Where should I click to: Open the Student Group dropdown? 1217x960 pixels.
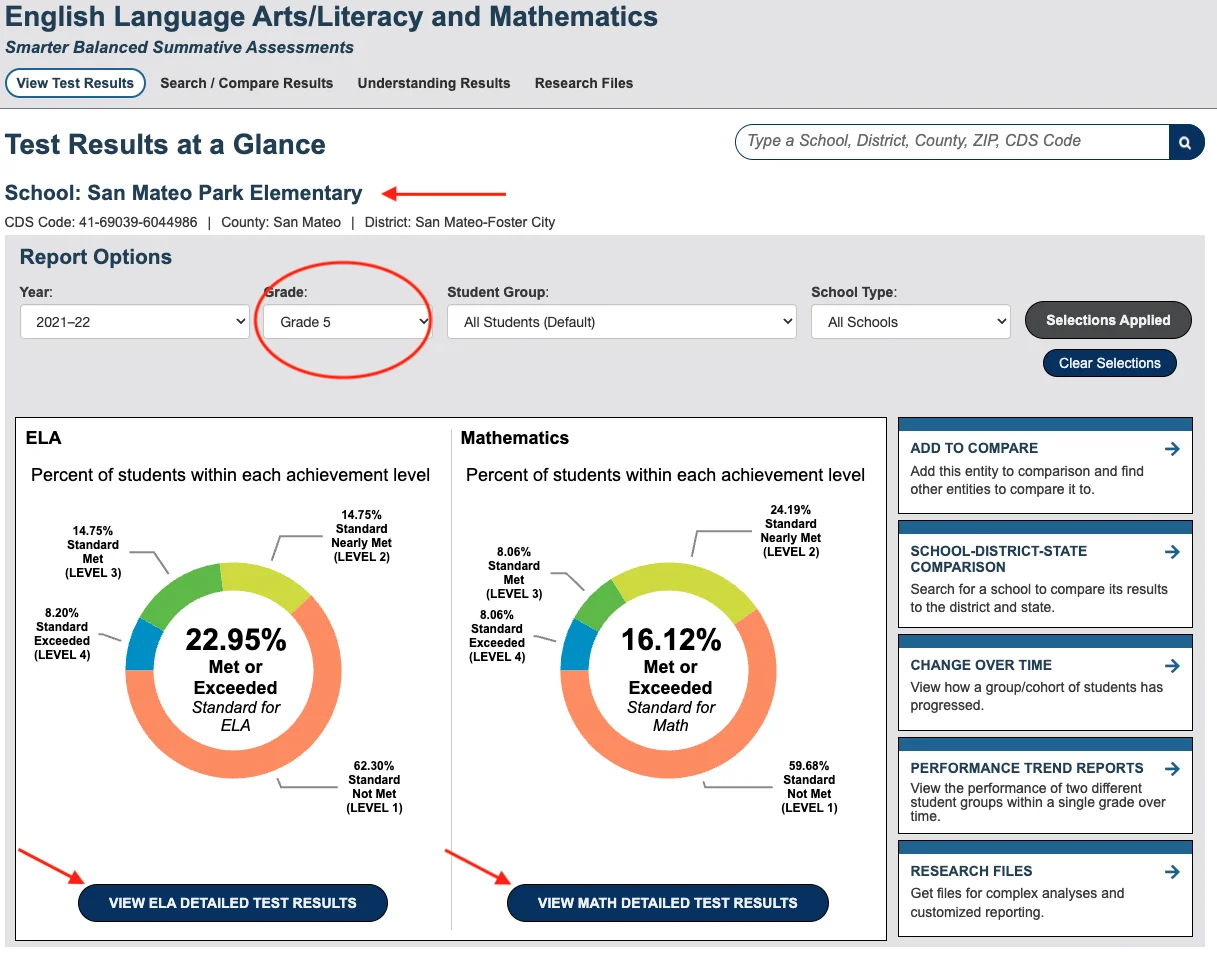[621, 322]
